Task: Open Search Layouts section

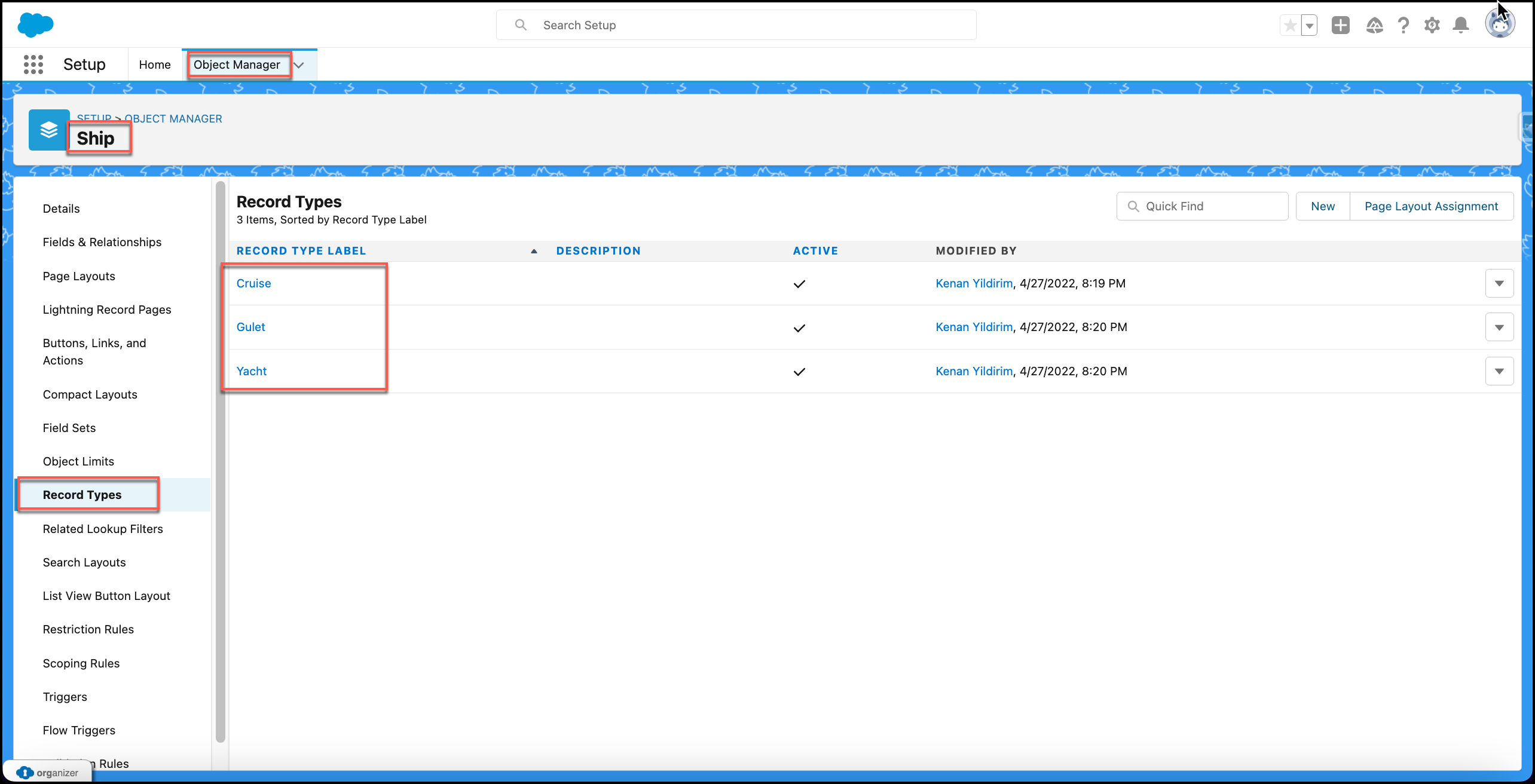Action: click(x=84, y=562)
